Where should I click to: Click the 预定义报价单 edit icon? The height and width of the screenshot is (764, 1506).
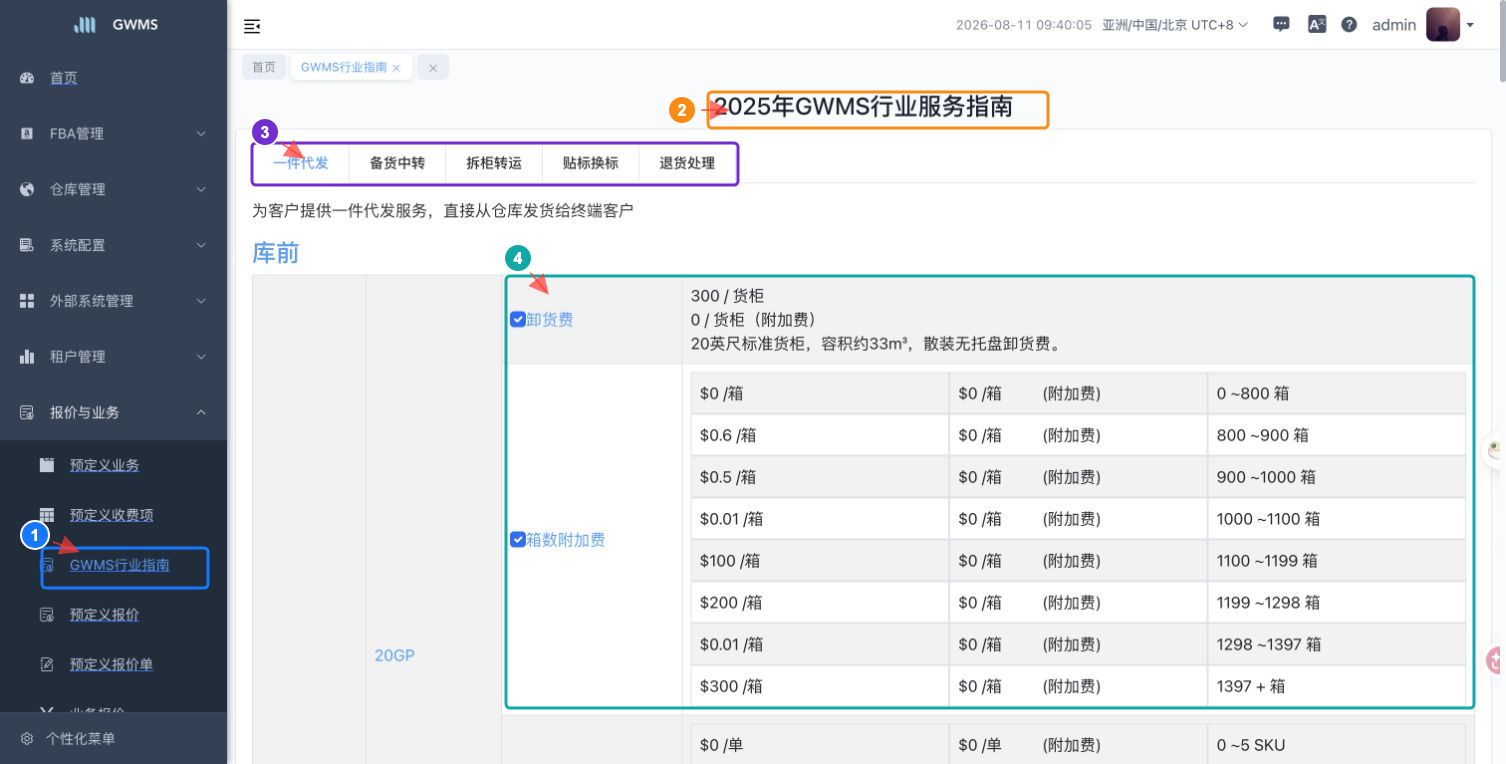point(47,664)
